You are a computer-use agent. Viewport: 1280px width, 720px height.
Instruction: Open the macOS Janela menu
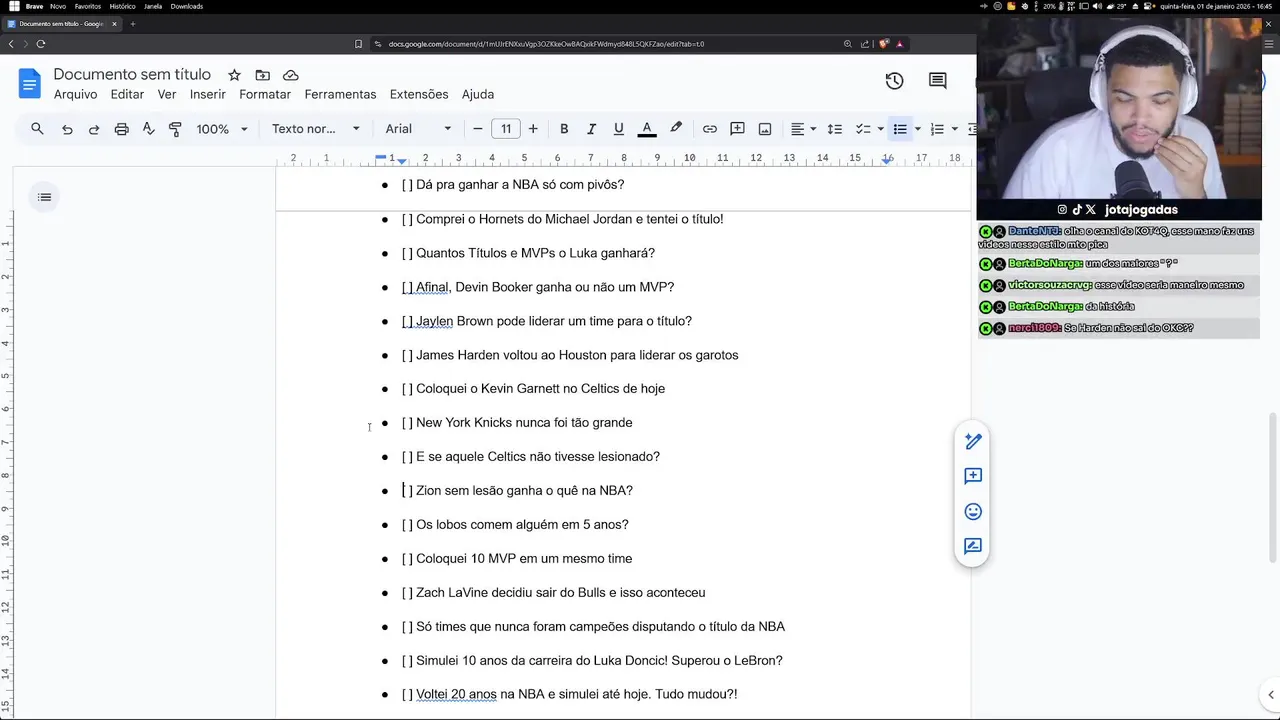tap(153, 6)
